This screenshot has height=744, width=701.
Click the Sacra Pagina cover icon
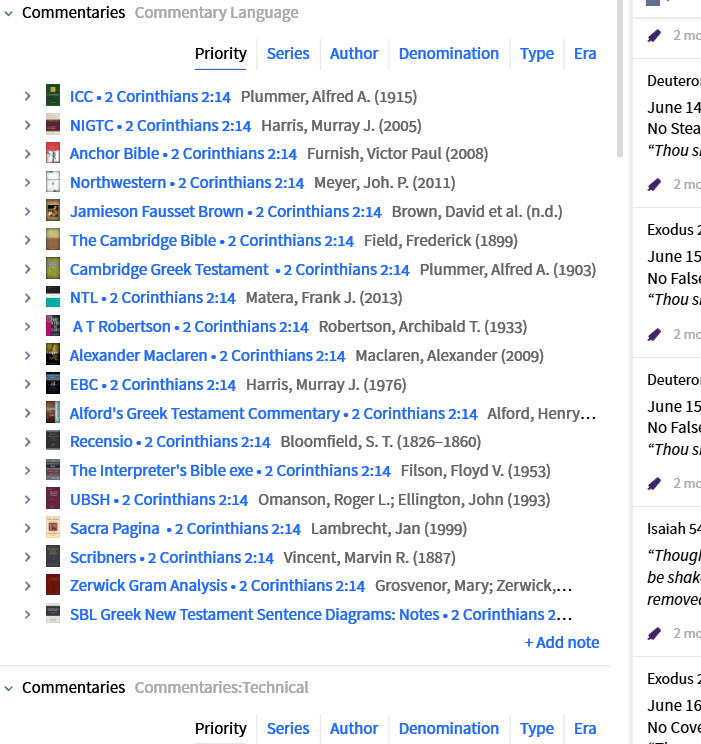[x=53, y=528]
